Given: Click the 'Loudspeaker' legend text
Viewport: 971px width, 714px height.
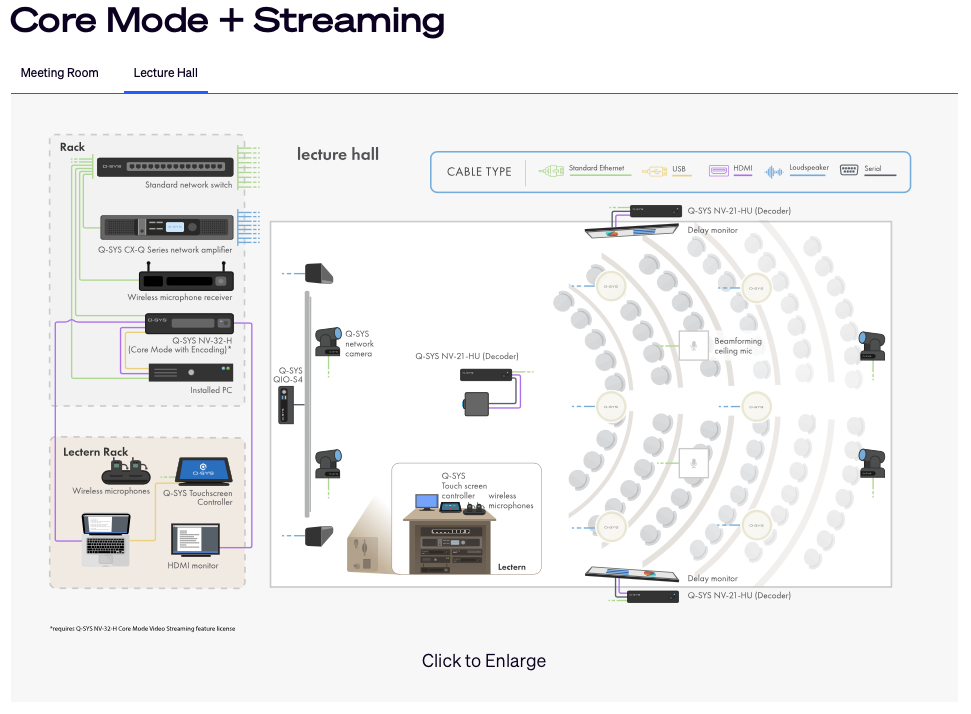Looking at the screenshot, I should point(809,167).
